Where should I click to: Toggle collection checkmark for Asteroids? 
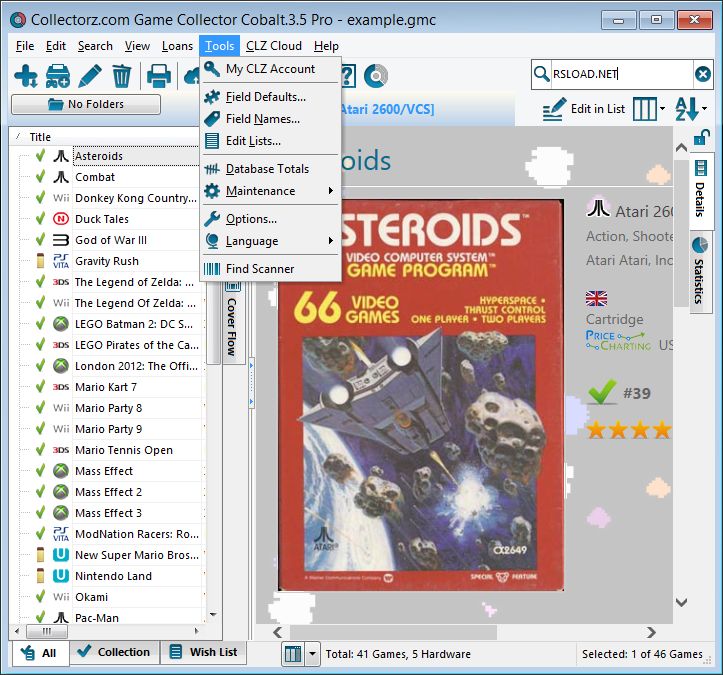coord(41,156)
